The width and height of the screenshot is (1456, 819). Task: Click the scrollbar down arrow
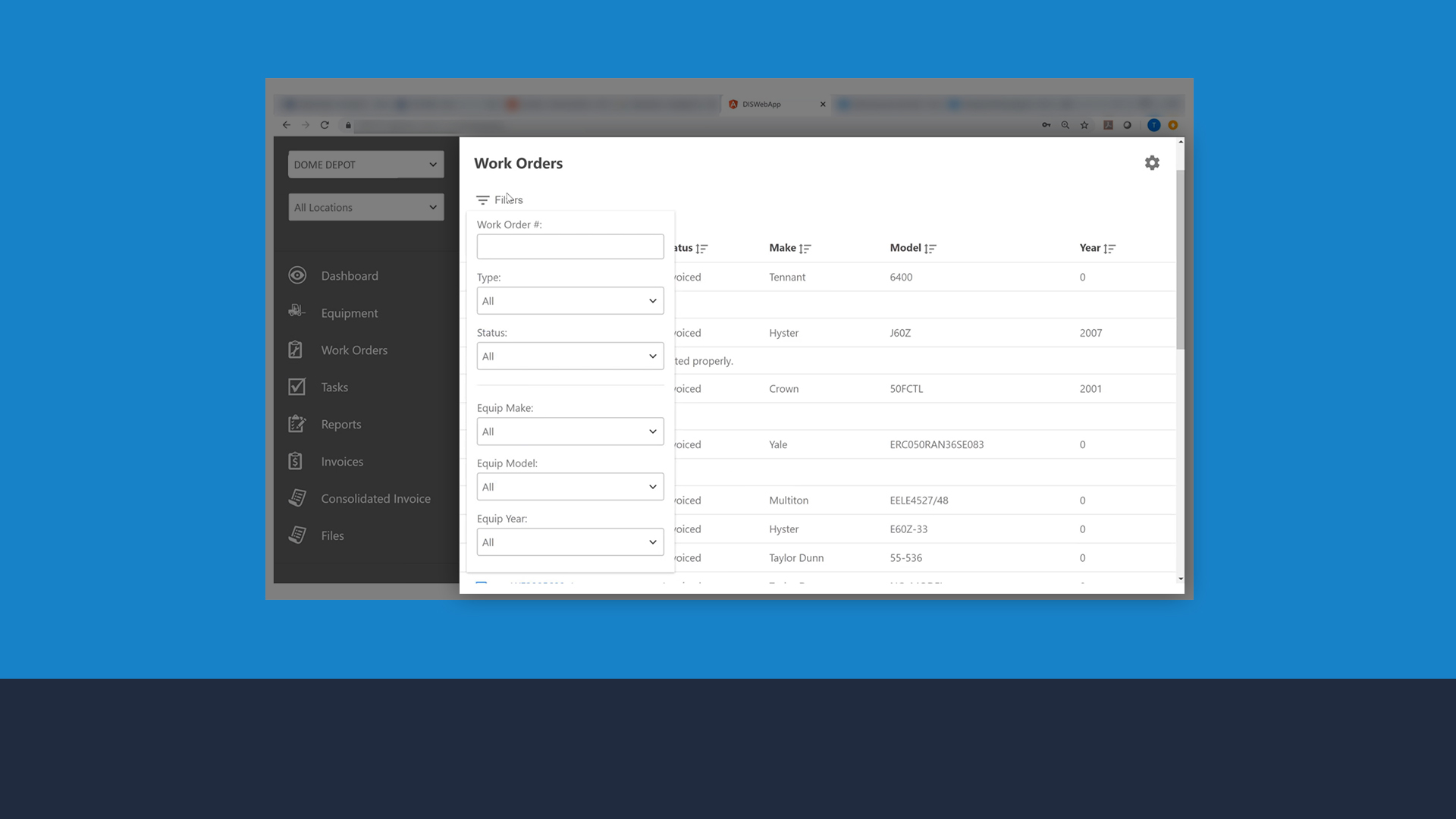tap(1181, 579)
